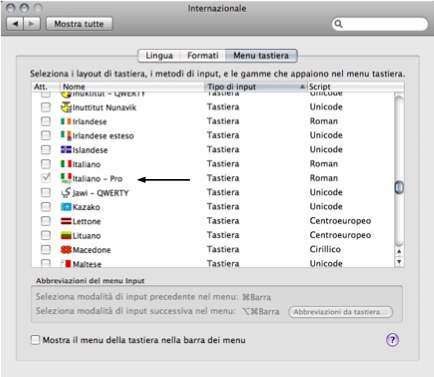
Task: Click Tastiera in the Italiano - Pro row
Action: 223,178
